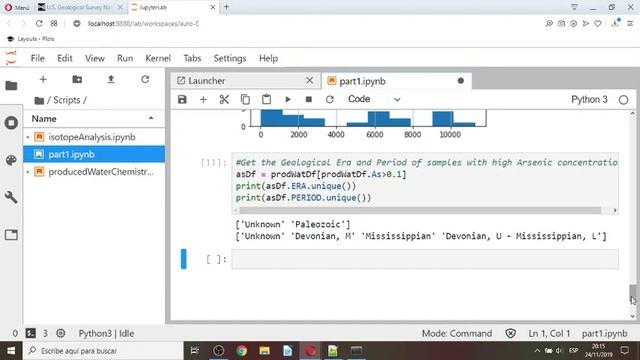Viewport: 640px width, 360px height.
Task: Open the File menu
Action: point(38,58)
